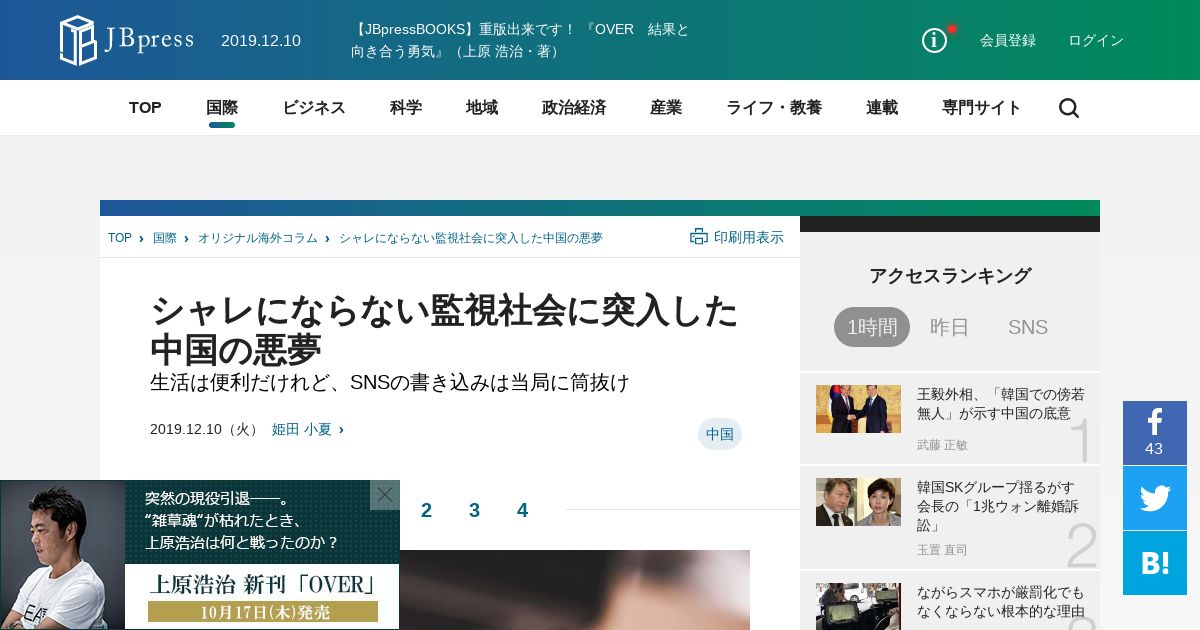Open 会員登録 registration link

tap(1008, 41)
